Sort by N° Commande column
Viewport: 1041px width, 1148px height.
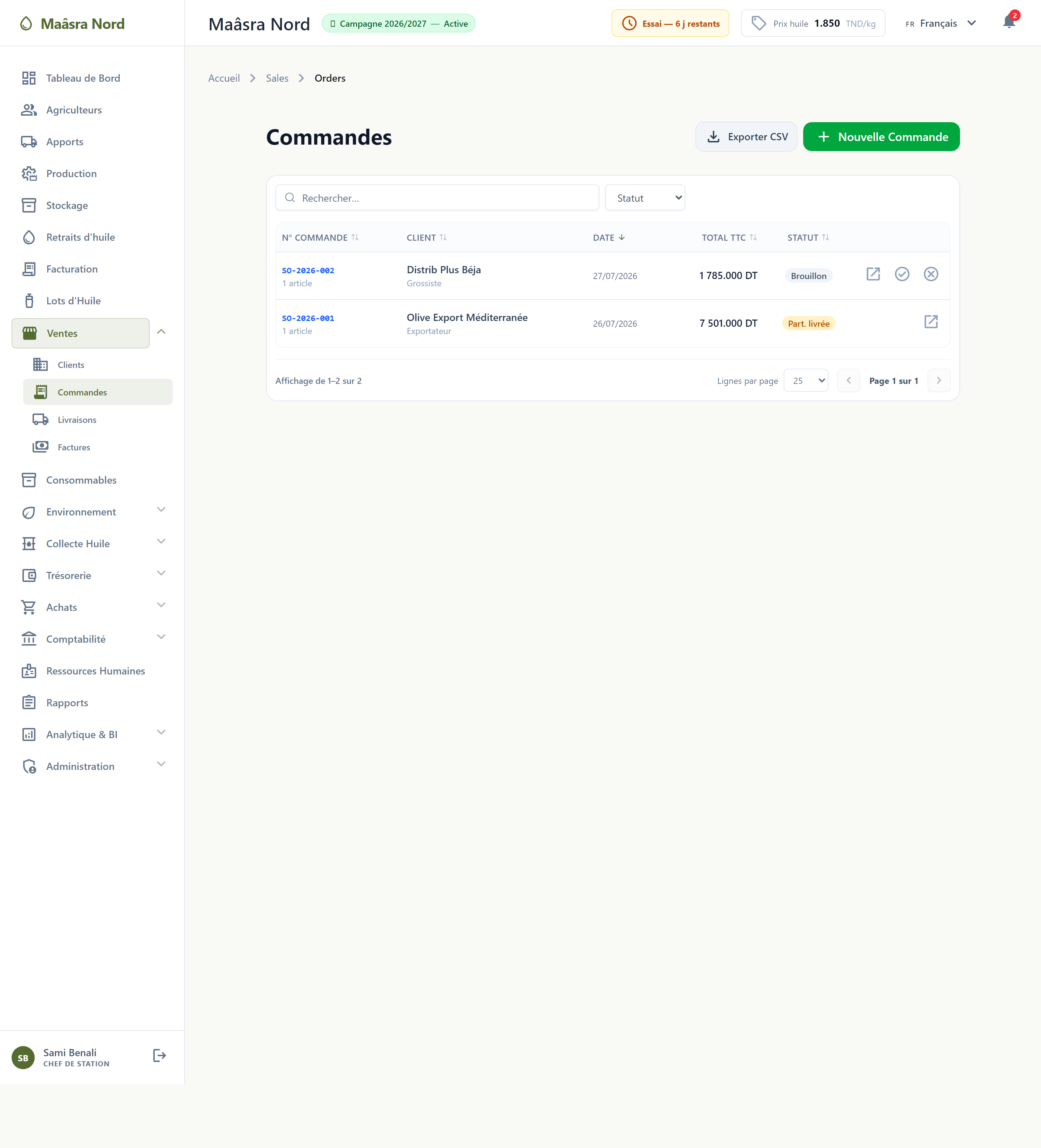click(x=320, y=237)
